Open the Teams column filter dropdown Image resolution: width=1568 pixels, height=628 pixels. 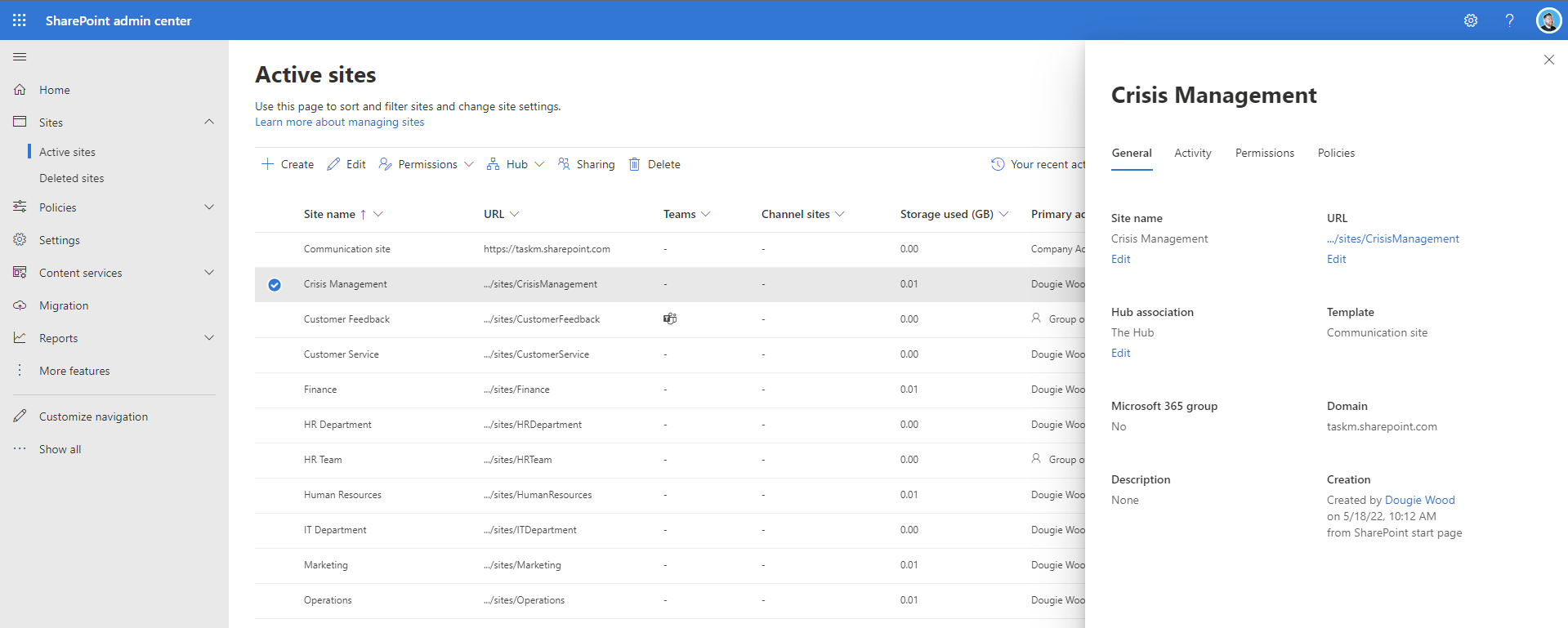click(x=706, y=214)
